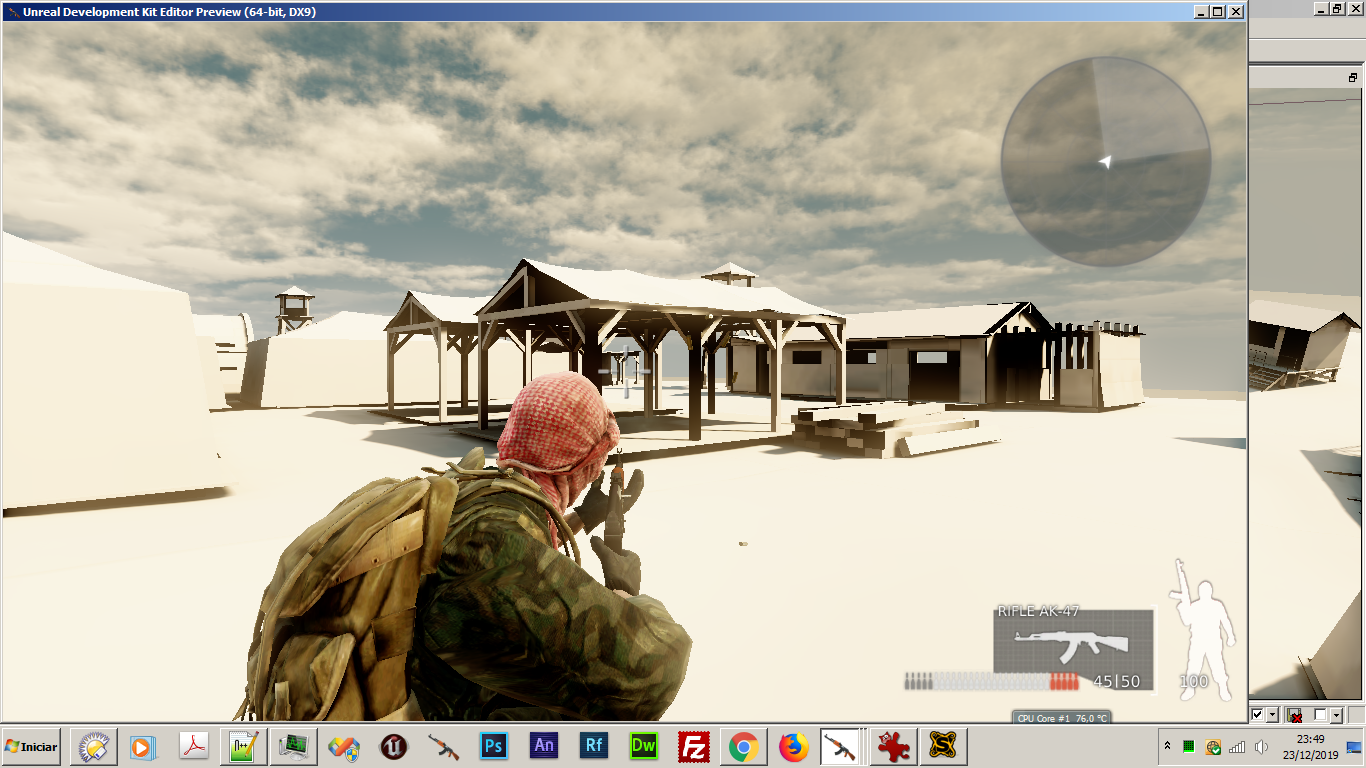
Task: Restore the editor viewport panel
Action: [1353, 77]
